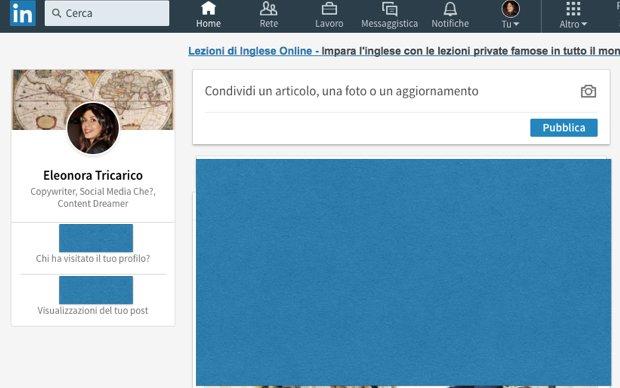Click the LinkedIn logo icon

tap(23, 13)
